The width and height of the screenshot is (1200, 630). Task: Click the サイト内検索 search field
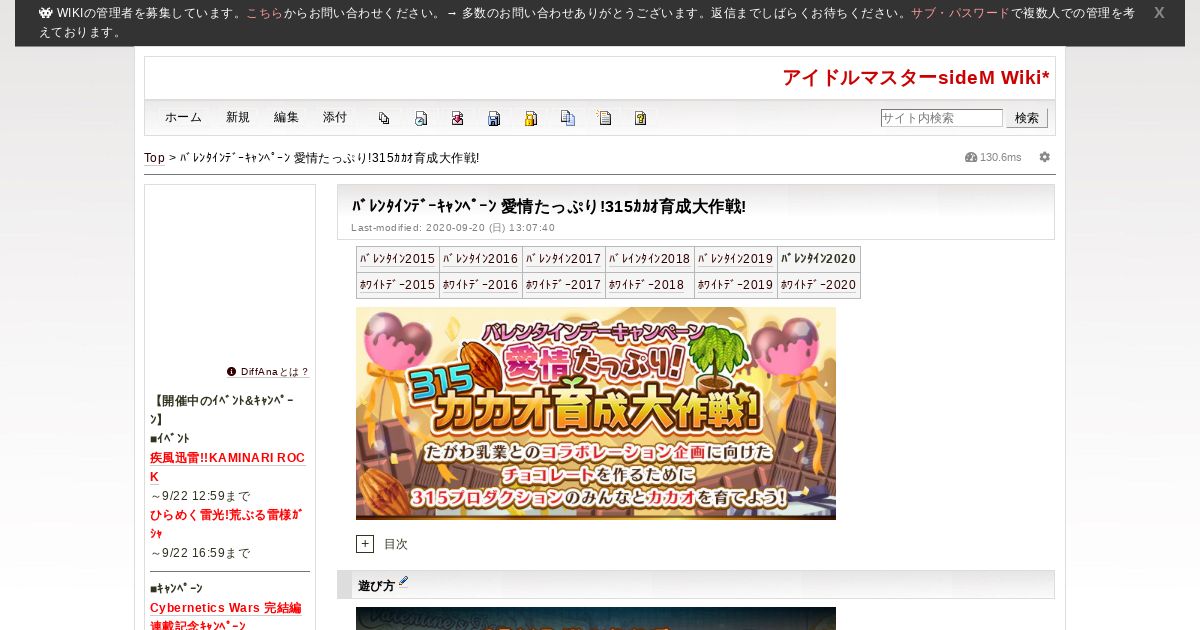(941, 118)
